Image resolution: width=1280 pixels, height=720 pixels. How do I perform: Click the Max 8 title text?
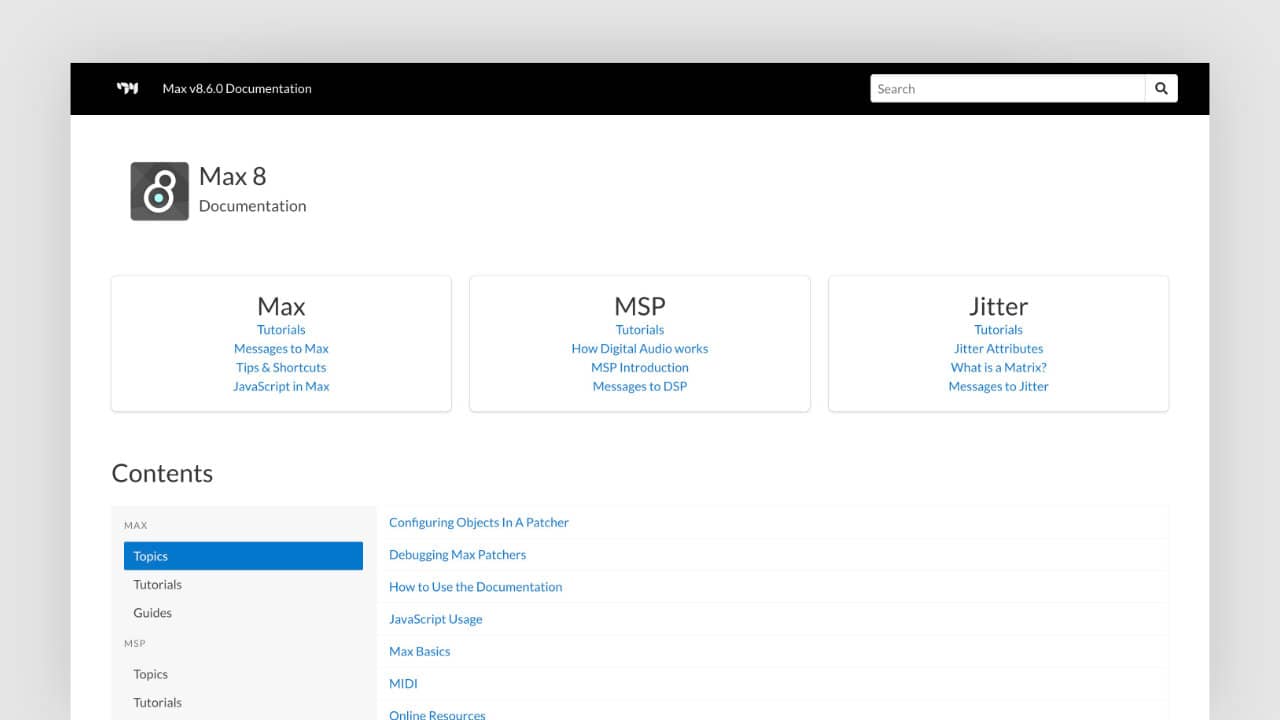[x=233, y=176]
